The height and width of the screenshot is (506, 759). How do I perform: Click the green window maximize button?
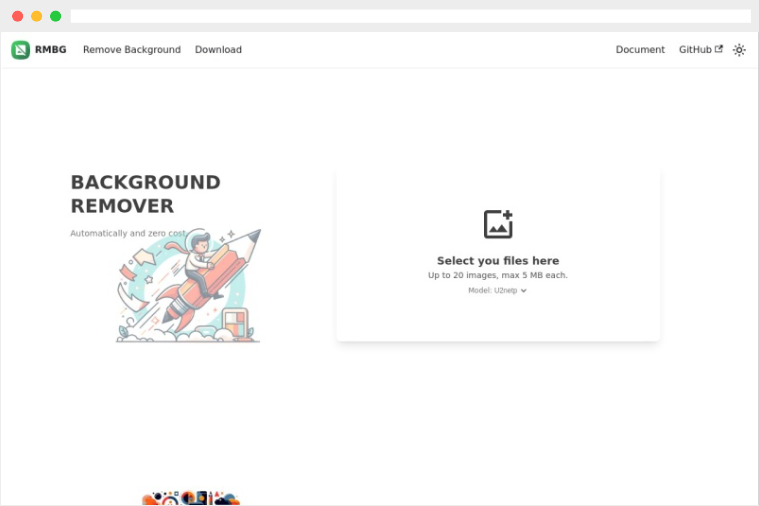(56, 16)
